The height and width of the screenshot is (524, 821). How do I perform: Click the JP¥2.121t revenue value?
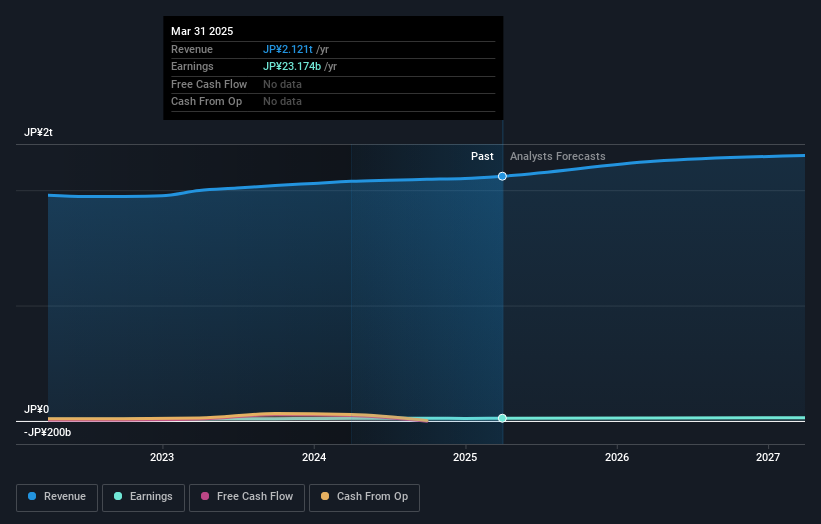pyautogui.click(x=287, y=49)
